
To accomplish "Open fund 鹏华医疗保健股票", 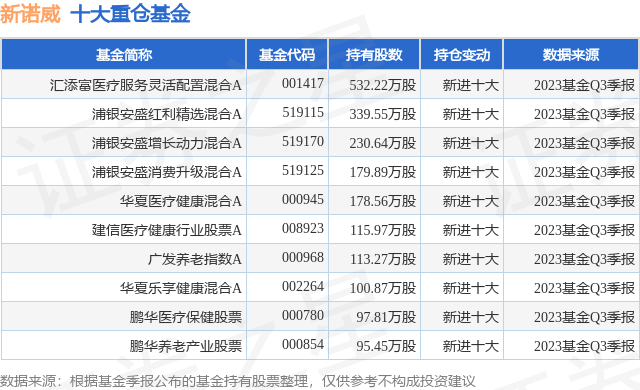I will pos(186,317).
